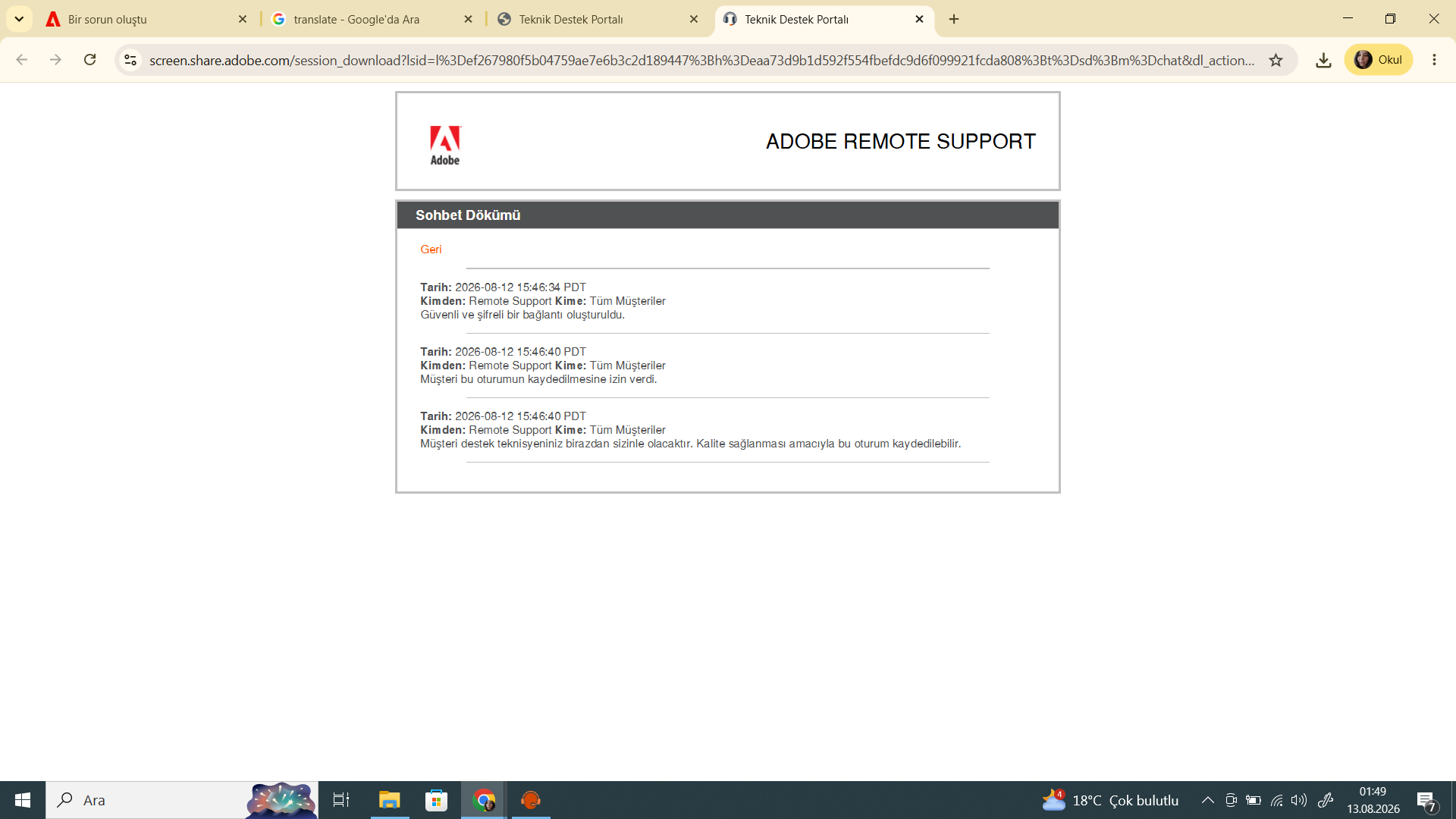Open the notification center icon
The image size is (1456, 819).
1426,801
